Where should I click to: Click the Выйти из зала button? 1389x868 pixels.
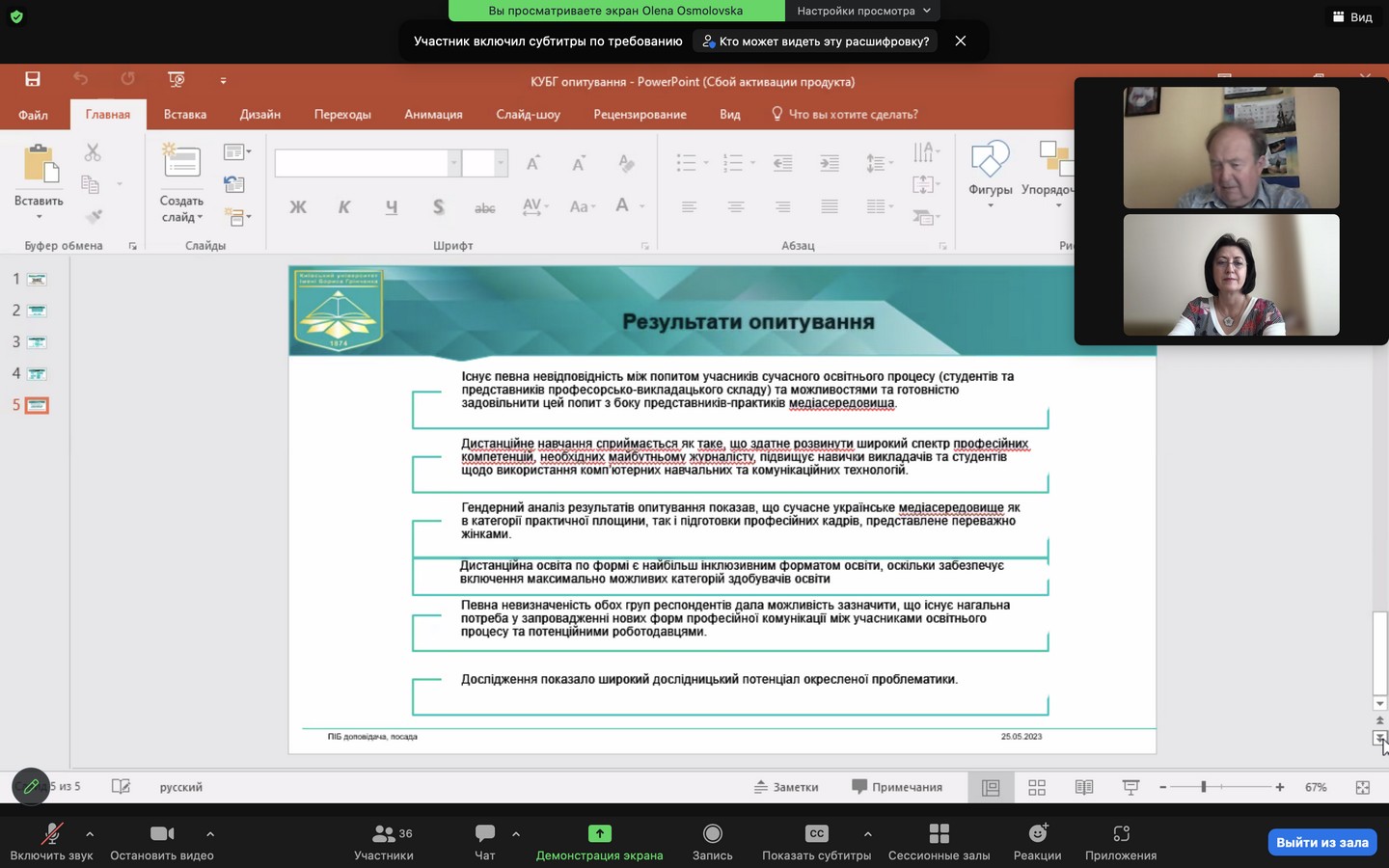[1321, 842]
